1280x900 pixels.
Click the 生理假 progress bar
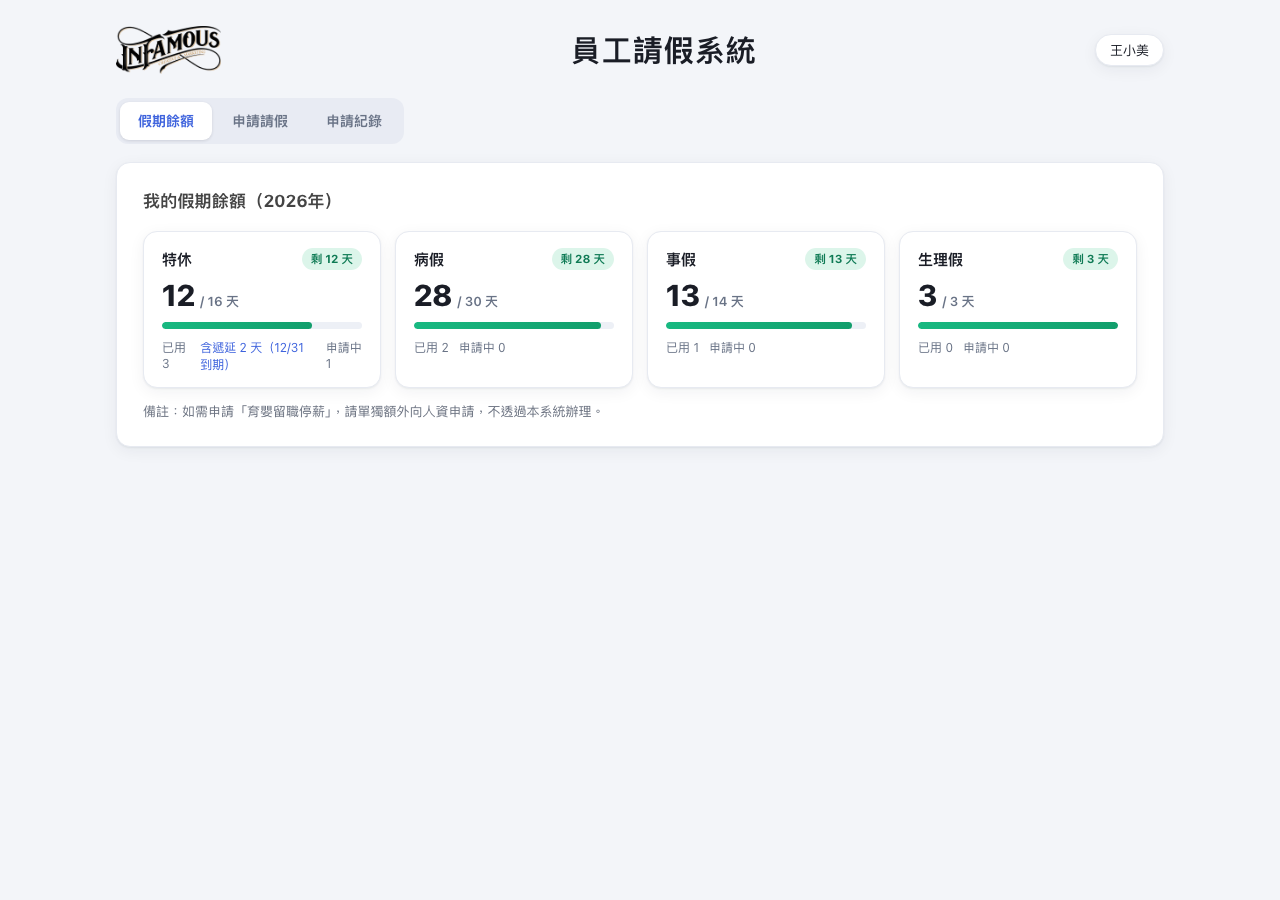pyautogui.click(x=1018, y=325)
